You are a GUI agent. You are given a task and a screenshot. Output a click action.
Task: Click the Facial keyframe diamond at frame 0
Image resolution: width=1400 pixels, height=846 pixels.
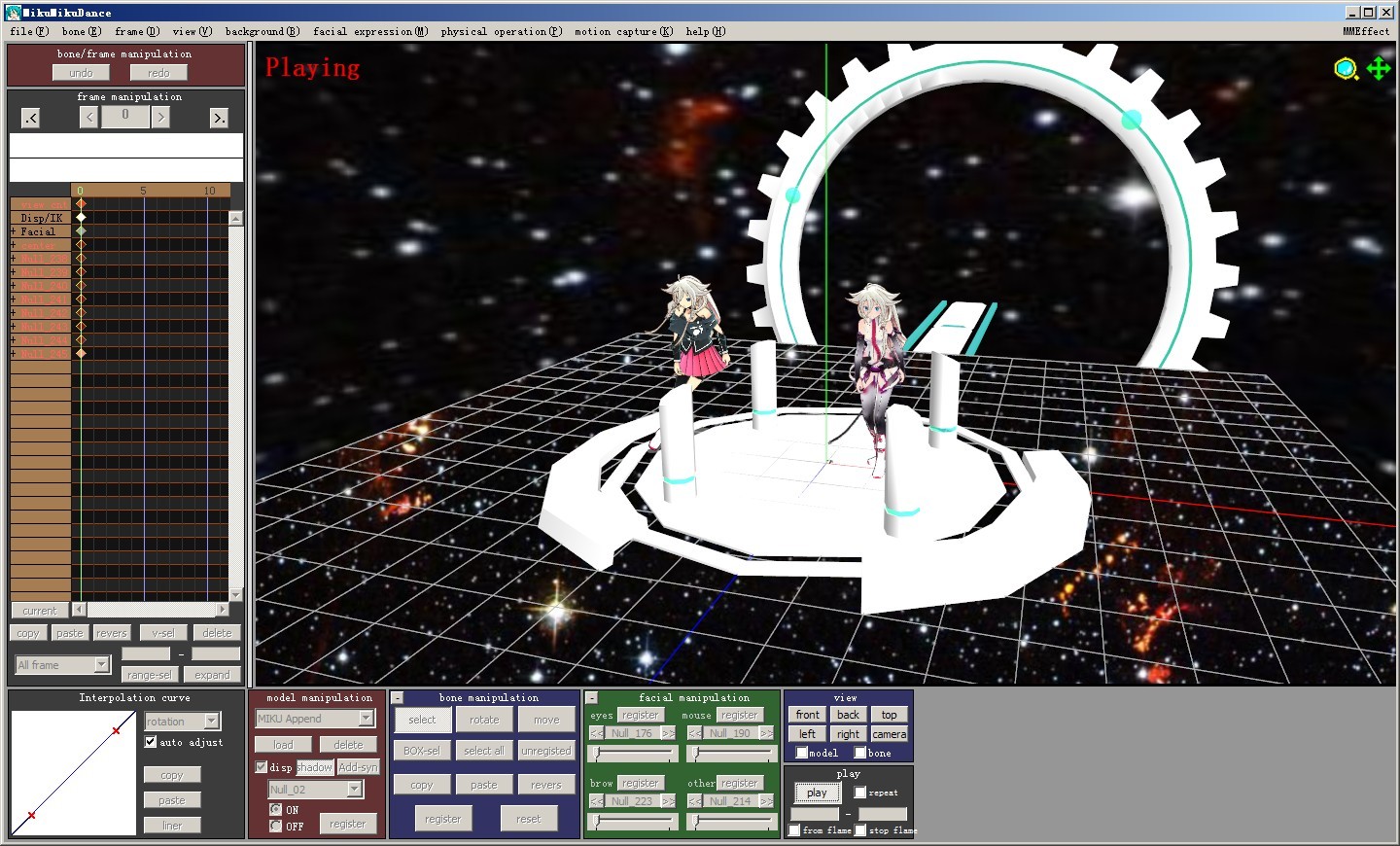(x=81, y=231)
